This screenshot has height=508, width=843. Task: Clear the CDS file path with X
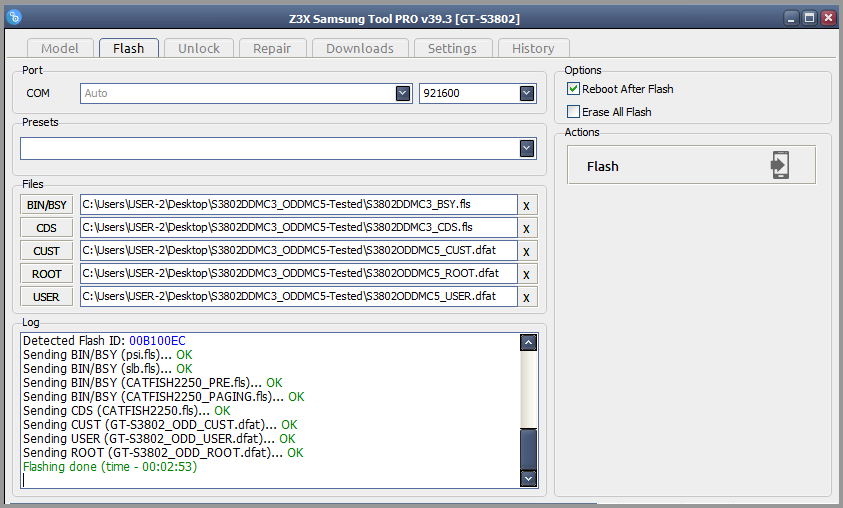(x=526, y=228)
